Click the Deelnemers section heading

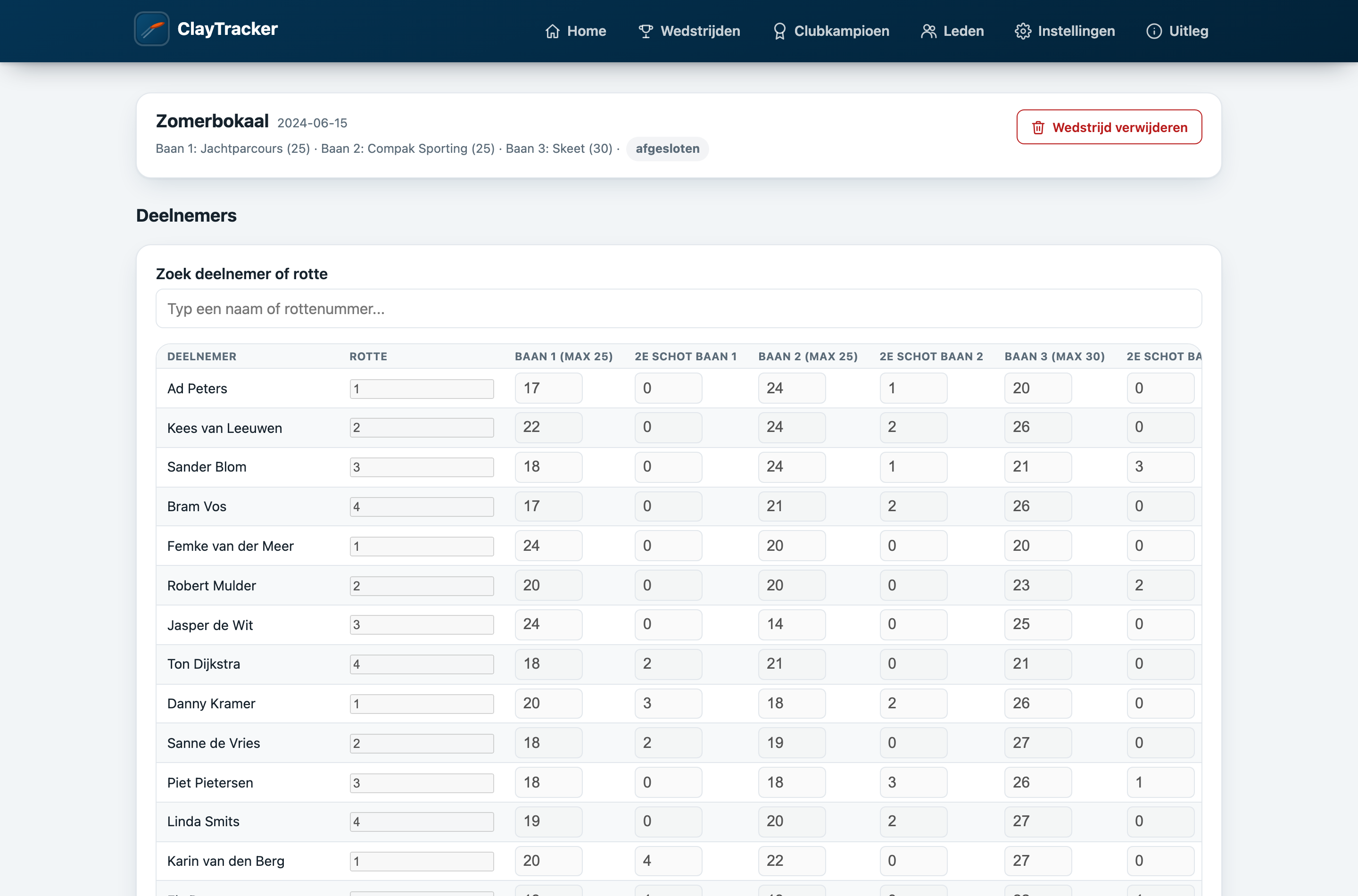point(186,216)
